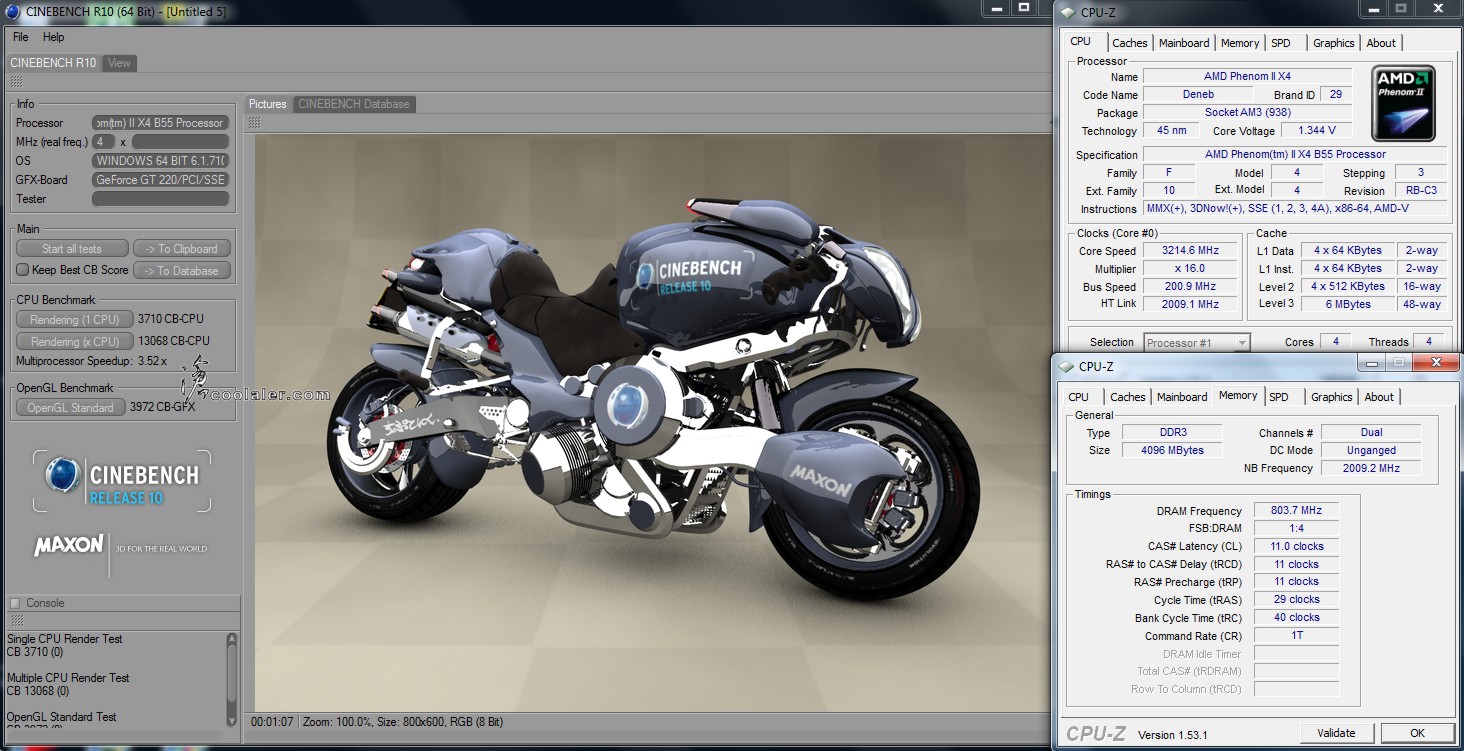
Task: Select the Pictures tab
Action: point(267,104)
